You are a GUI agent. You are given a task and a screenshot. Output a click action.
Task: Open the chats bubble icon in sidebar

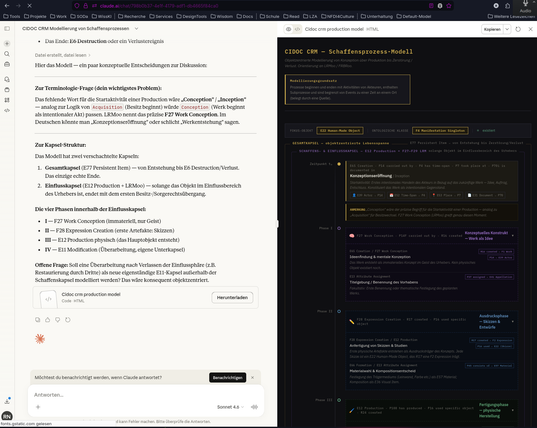pos(7,79)
